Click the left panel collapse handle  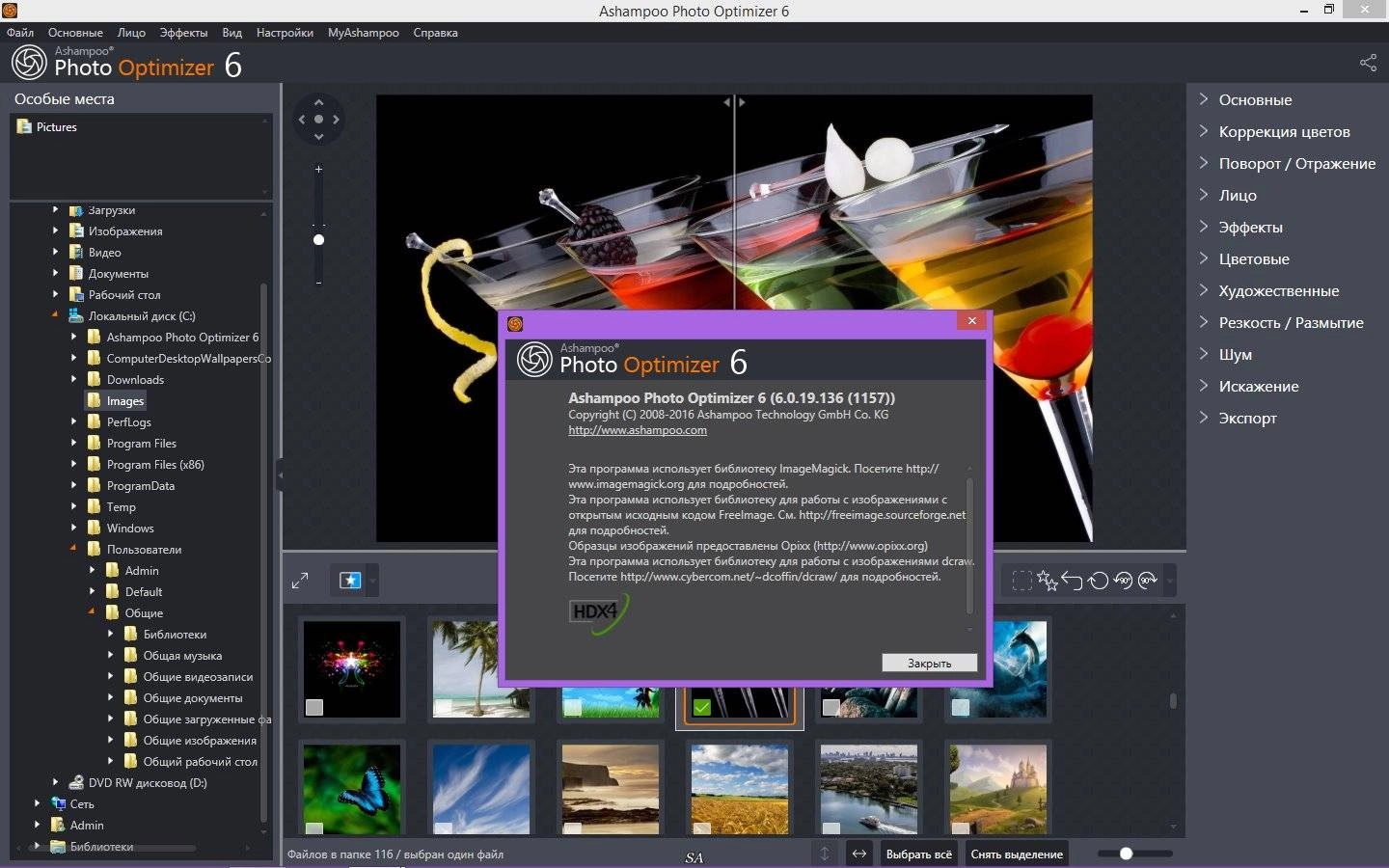click(280, 475)
